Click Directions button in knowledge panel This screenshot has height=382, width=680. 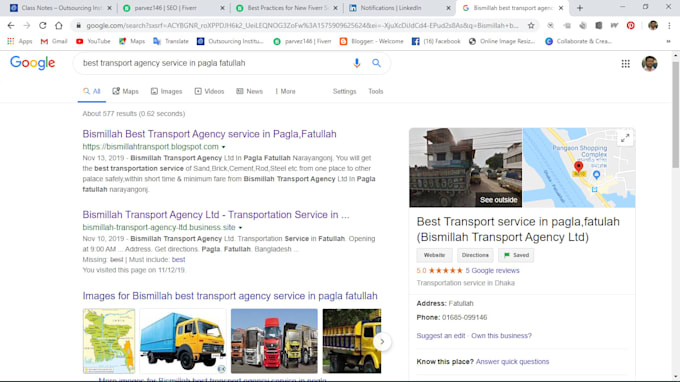click(x=475, y=255)
